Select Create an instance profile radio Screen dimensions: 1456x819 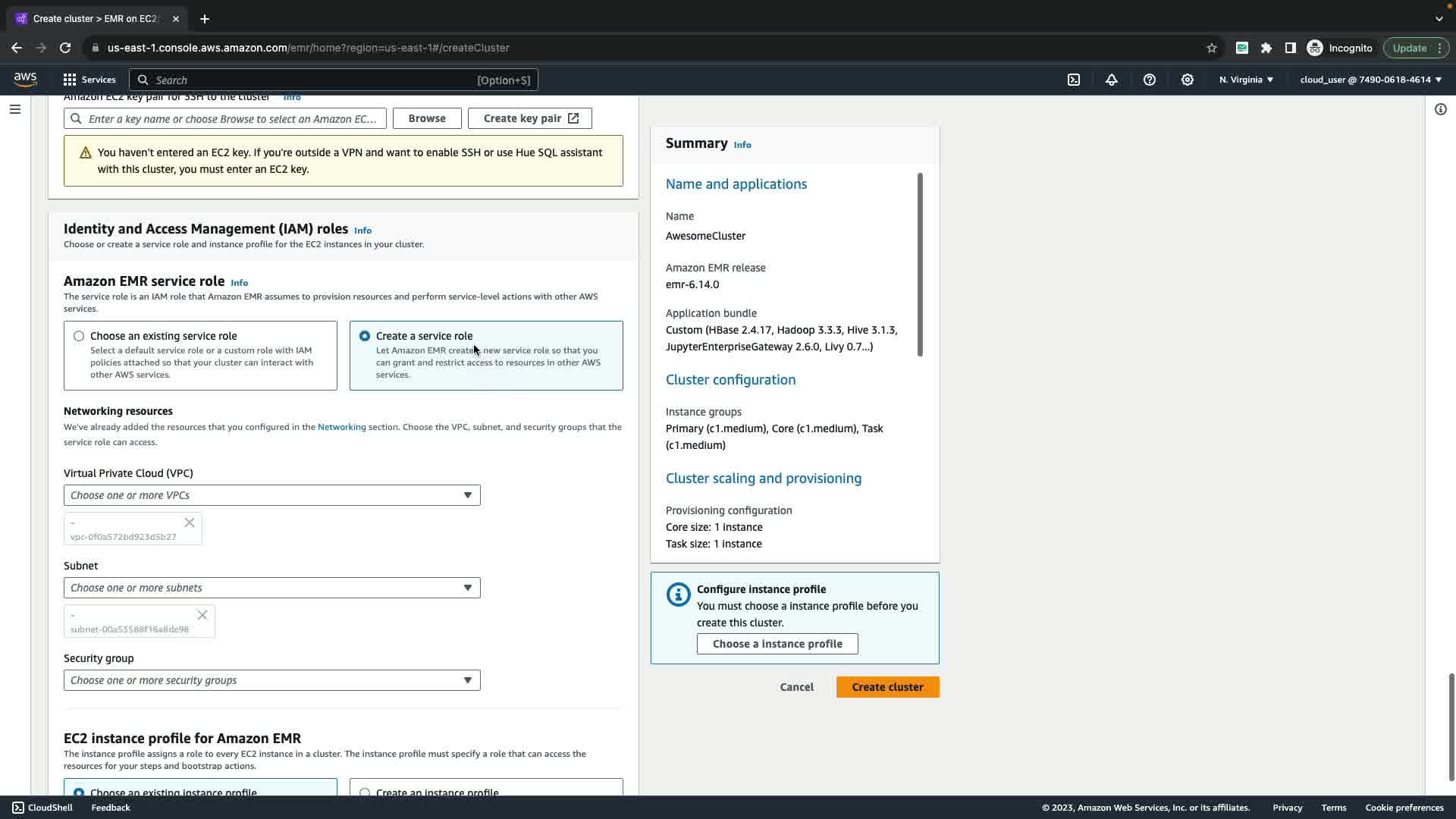[x=365, y=792]
